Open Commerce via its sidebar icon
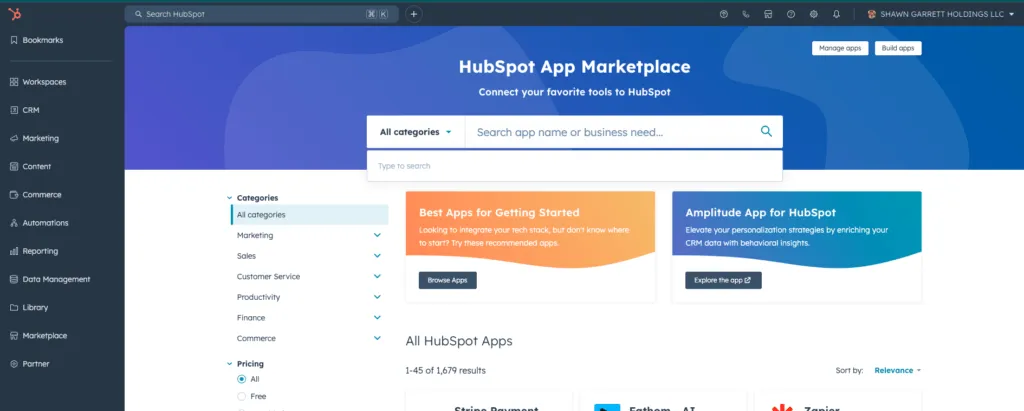 [14, 195]
